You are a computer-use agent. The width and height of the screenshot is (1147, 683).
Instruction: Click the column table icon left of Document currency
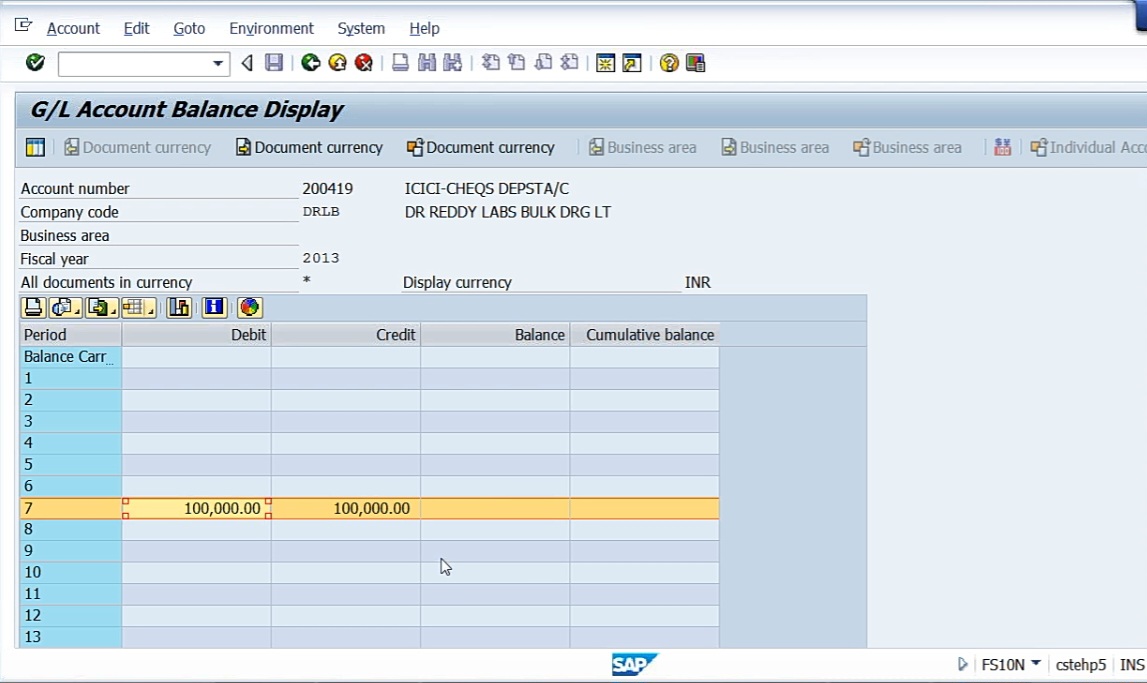(x=35, y=147)
